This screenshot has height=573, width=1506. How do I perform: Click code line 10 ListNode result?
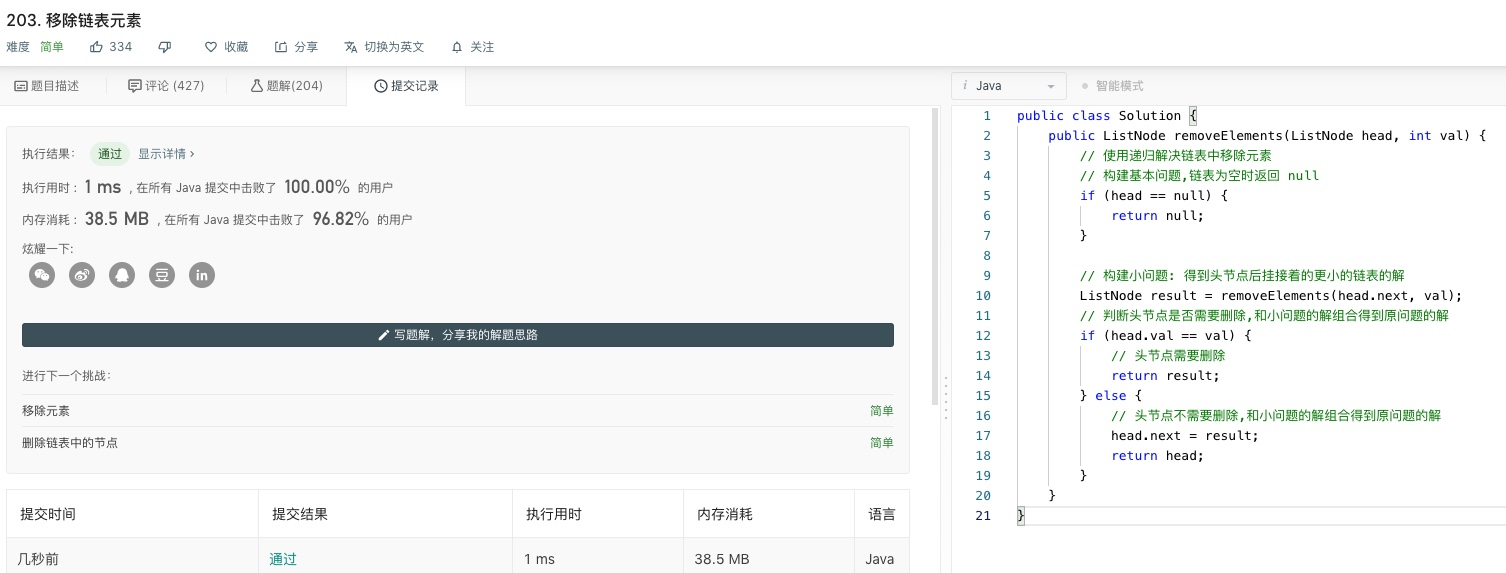coord(1271,296)
